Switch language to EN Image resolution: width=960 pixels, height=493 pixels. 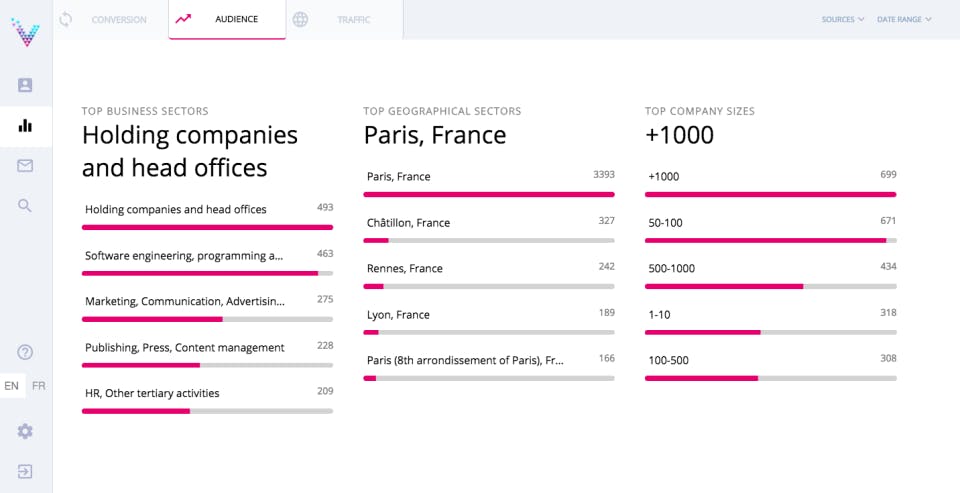tap(12, 386)
